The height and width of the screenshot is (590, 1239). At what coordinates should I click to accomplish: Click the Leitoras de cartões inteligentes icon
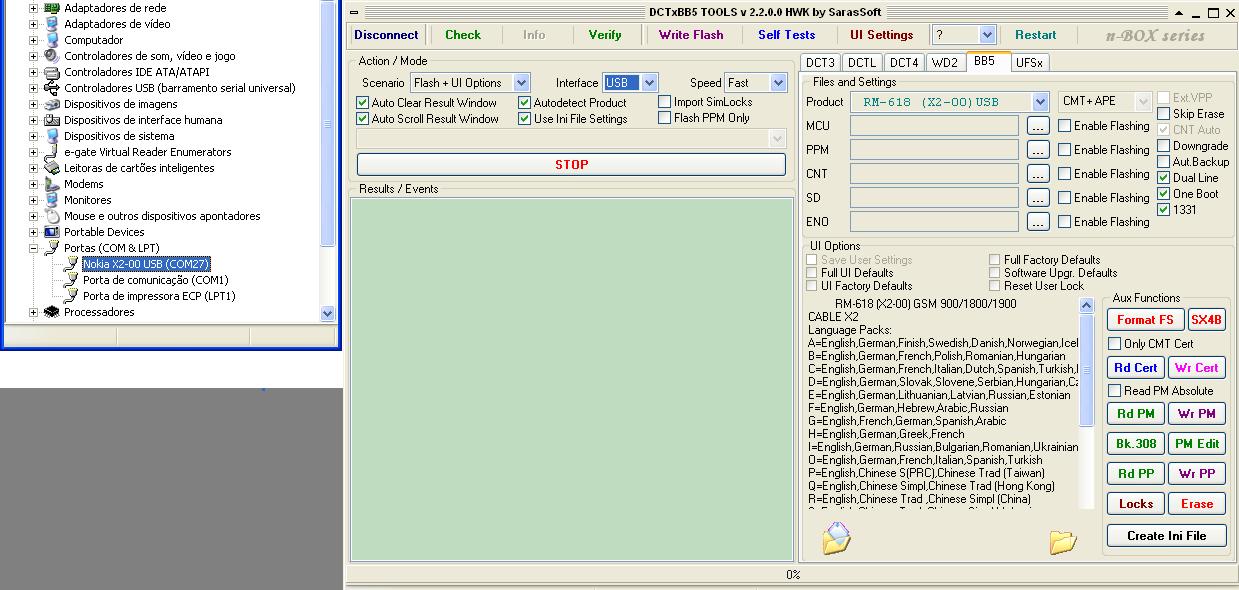[x=52, y=168]
